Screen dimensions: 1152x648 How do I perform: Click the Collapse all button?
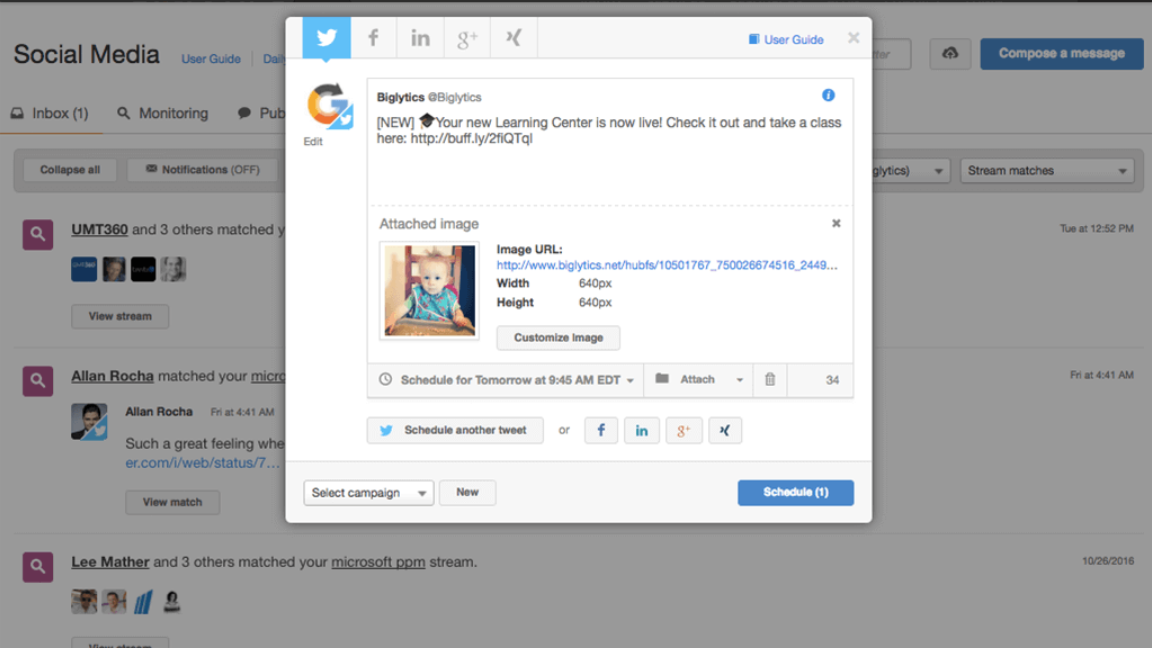click(70, 170)
